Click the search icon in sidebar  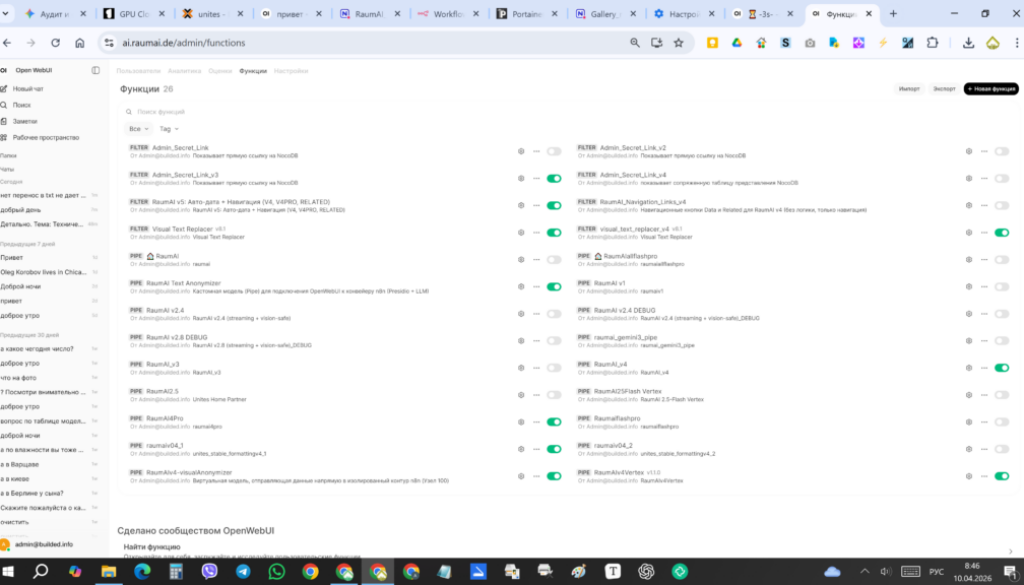[x=4, y=104]
